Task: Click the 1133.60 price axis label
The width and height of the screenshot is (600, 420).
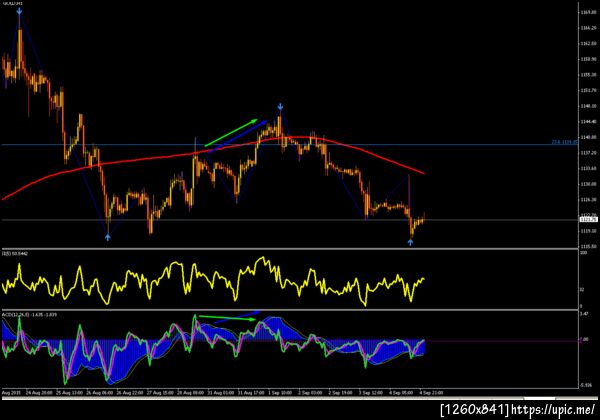Action: click(588, 168)
